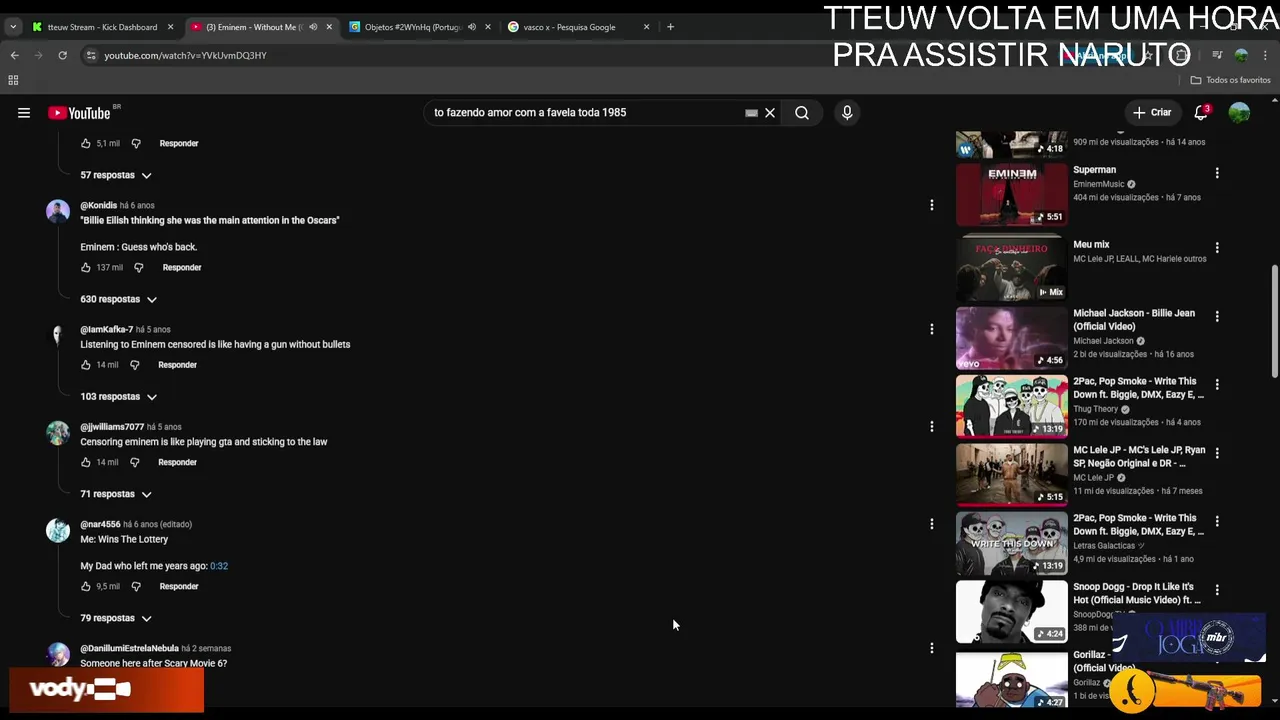Viewport: 1280px width, 720px height.
Task: Like the Konidis comment
Action: pos(86,268)
